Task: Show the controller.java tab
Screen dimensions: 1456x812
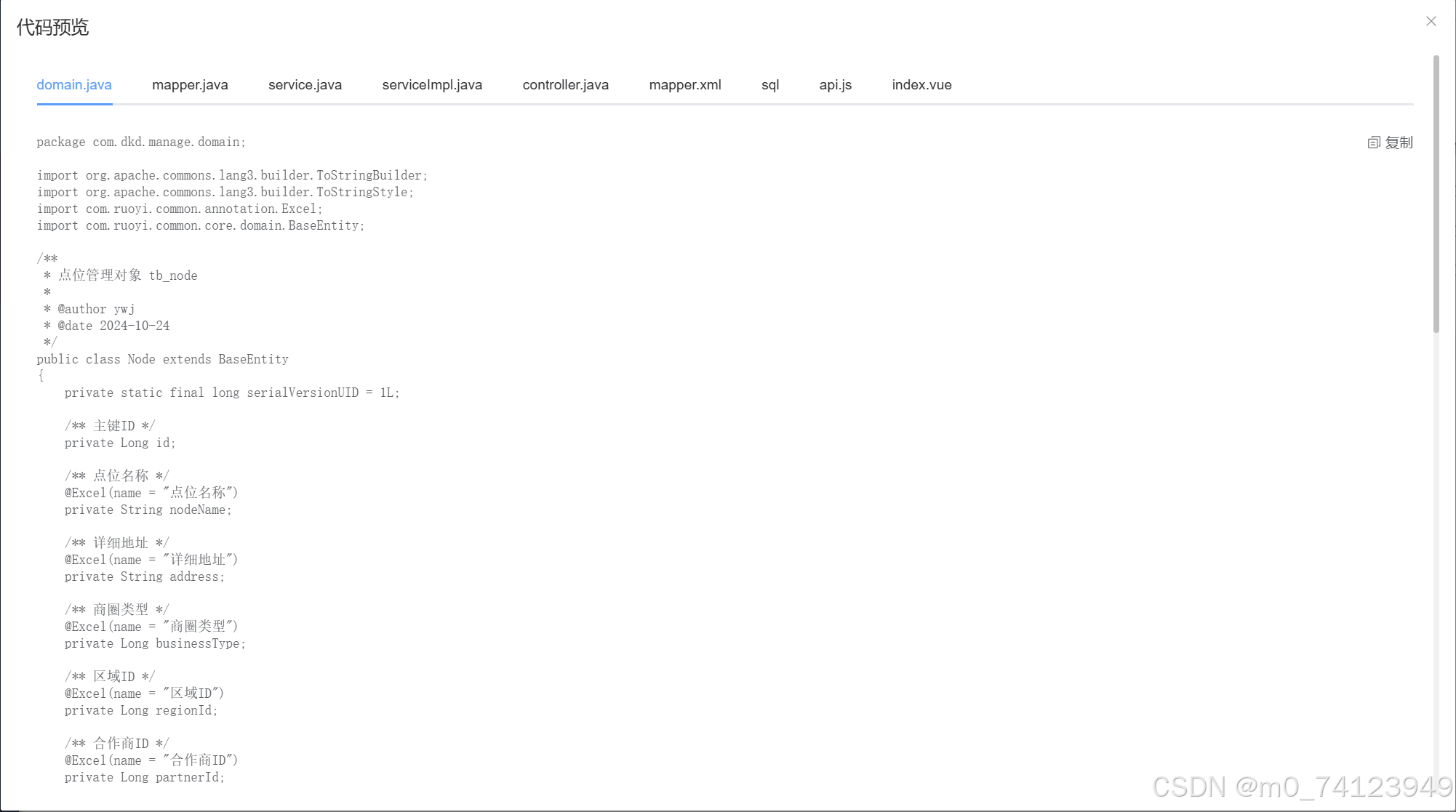Action: click(565, 85)
